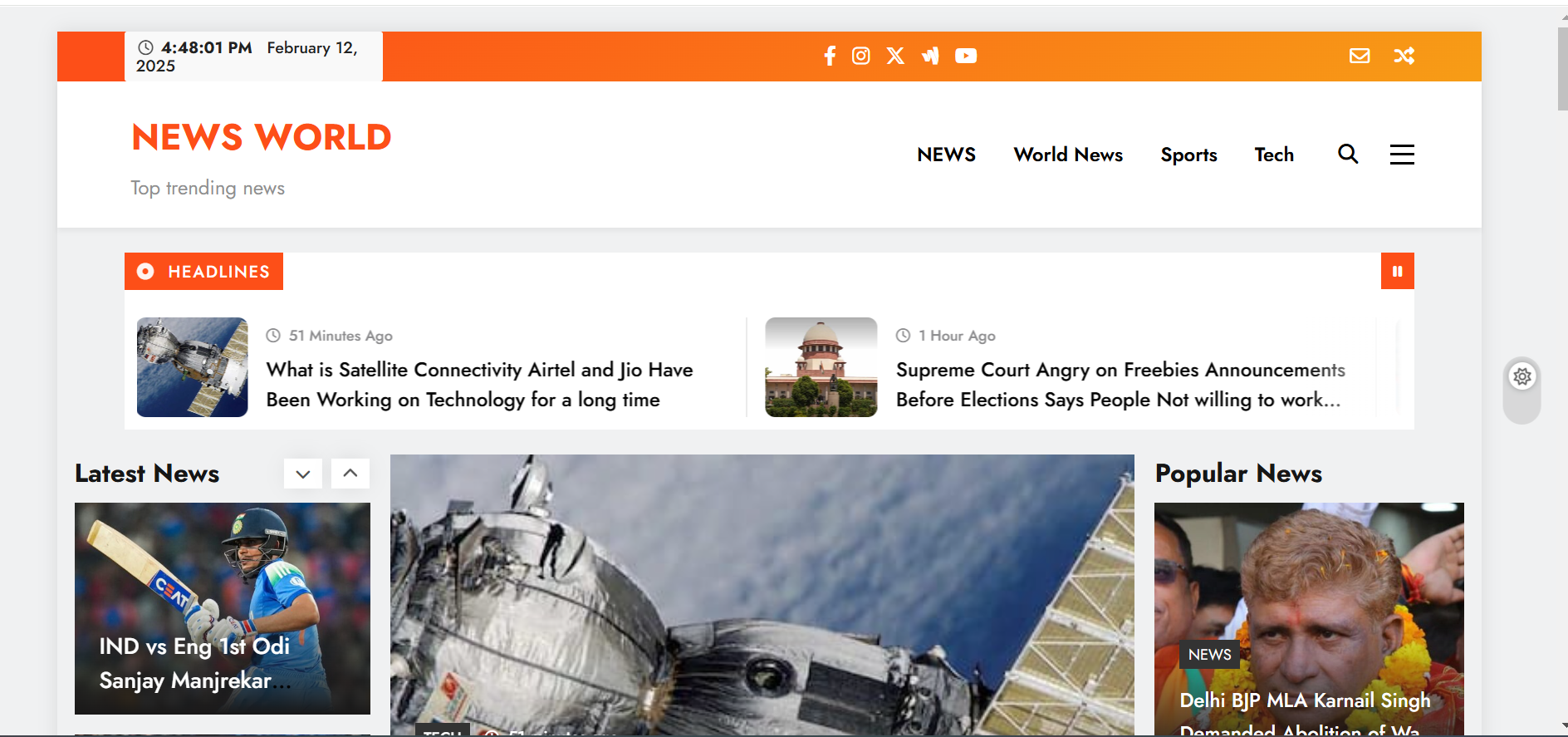Click the X (Twitter) icon
The height and width of the screenshot is (737, 1568).
895,56
